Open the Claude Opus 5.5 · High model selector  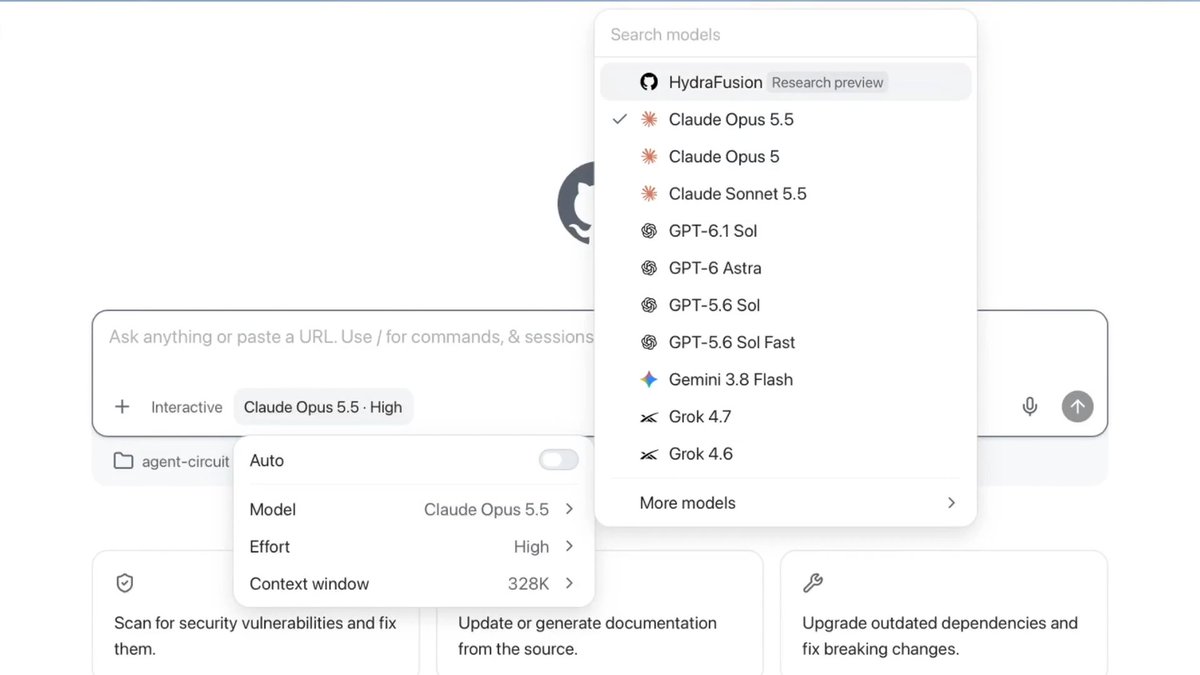(x=323, y=407)
